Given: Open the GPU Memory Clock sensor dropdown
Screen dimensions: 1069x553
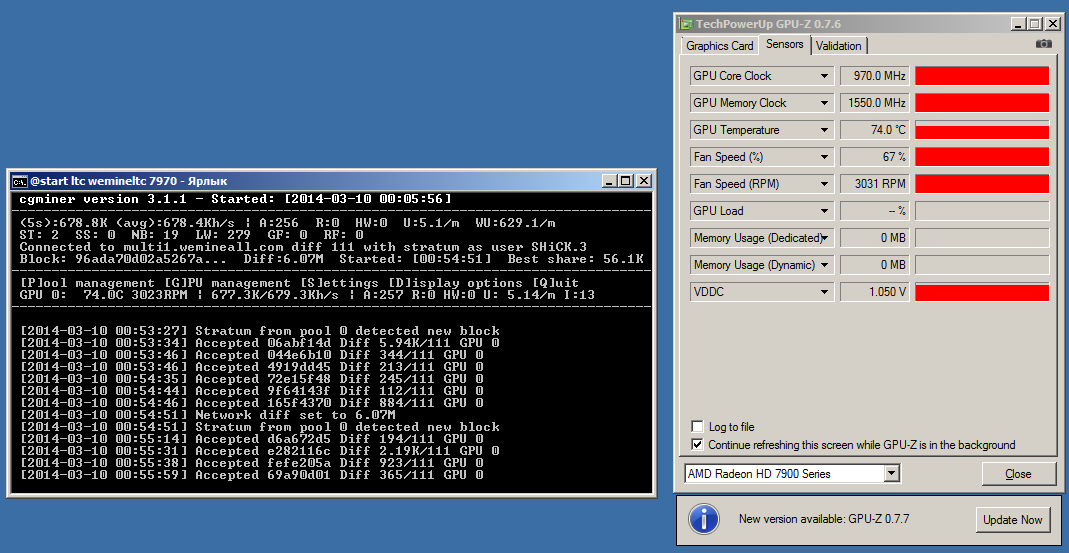Looking at the screenshot, I should click(x=824, y=103).
